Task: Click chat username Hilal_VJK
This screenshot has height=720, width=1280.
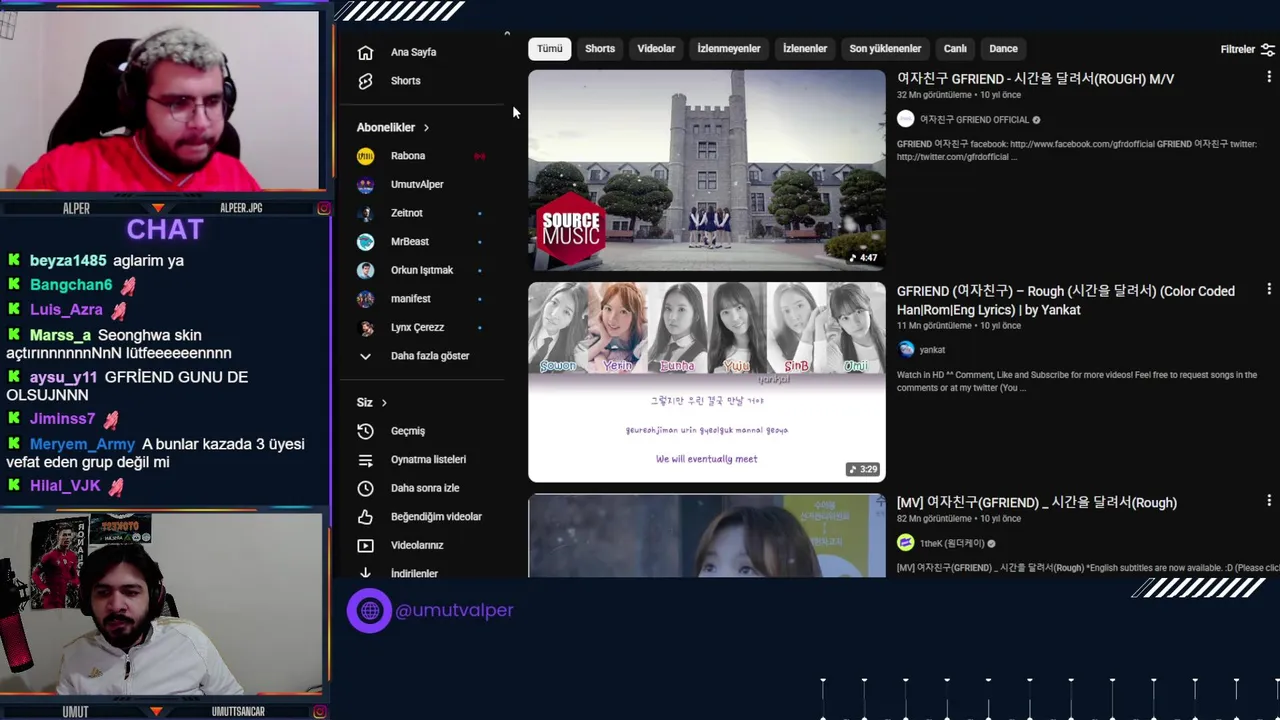Action: point(65,486)
